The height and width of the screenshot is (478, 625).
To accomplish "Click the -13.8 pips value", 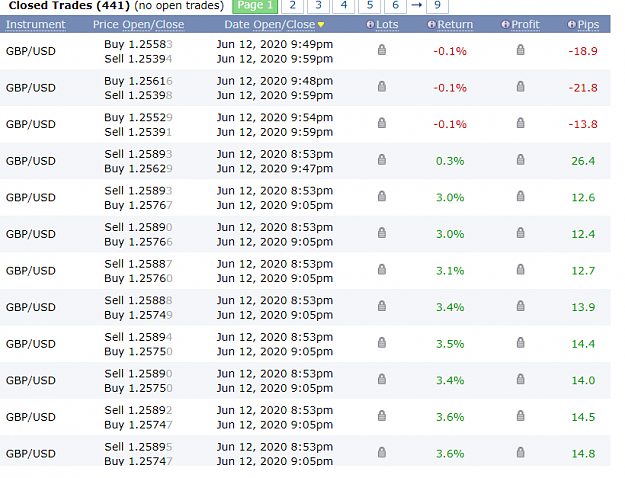I will [x=583, y=124].
